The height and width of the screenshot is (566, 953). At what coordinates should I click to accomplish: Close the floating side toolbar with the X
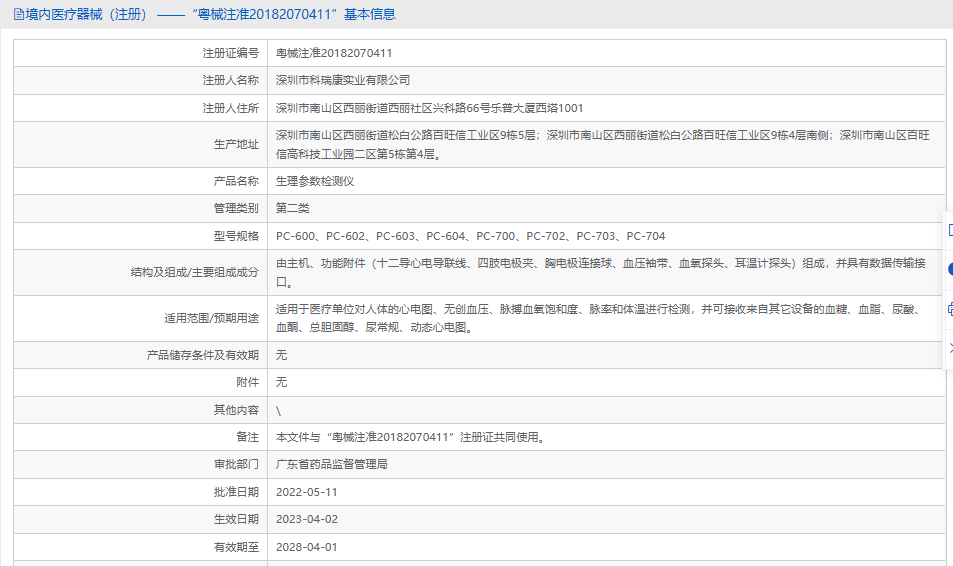pos(950,348)
